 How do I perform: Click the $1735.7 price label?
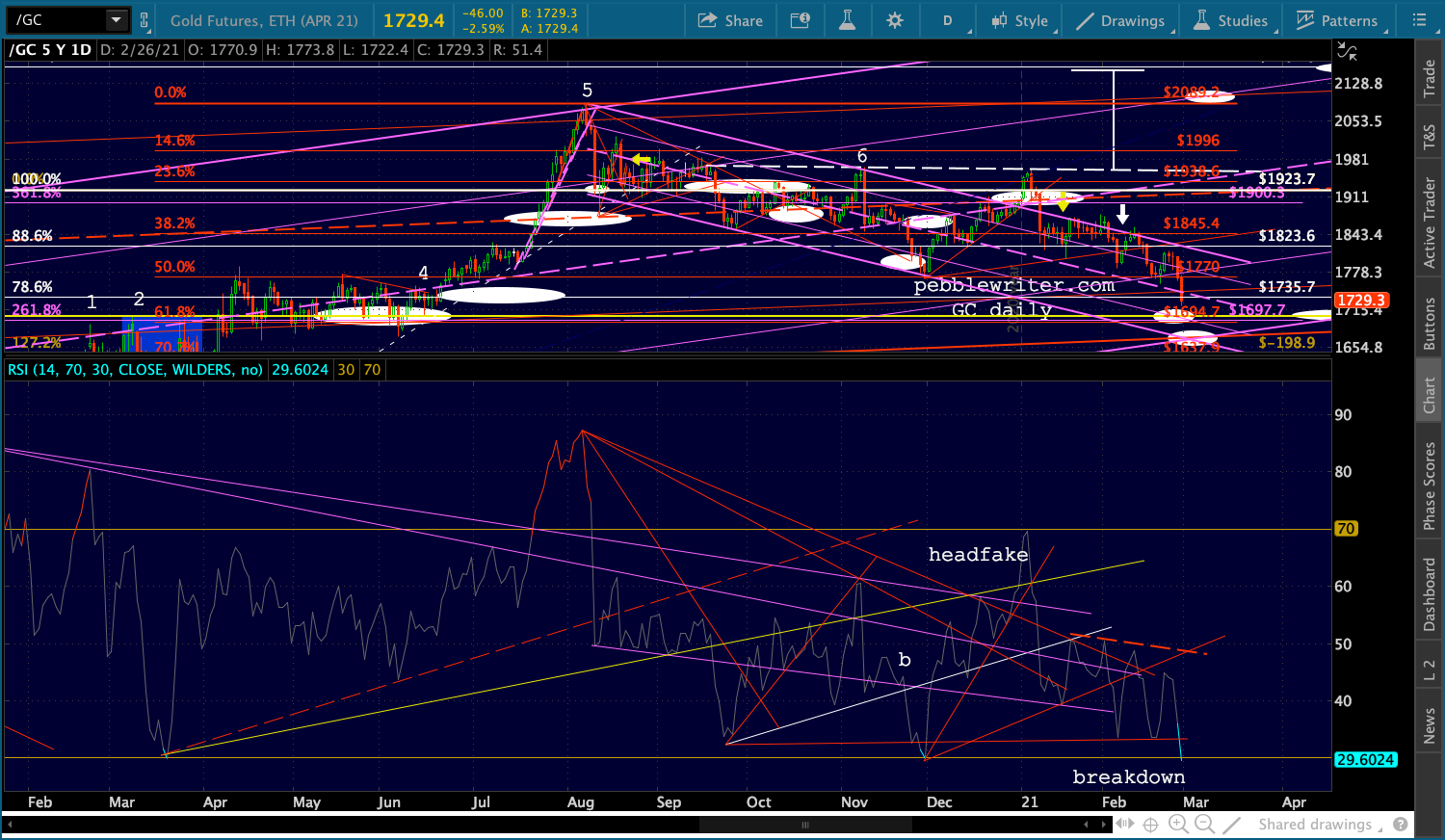pos(1286,287)
